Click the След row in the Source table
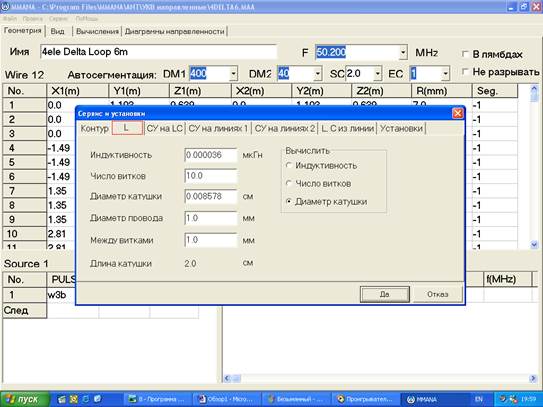This screenshot has width=543, height=407. [x=24, y=310]
